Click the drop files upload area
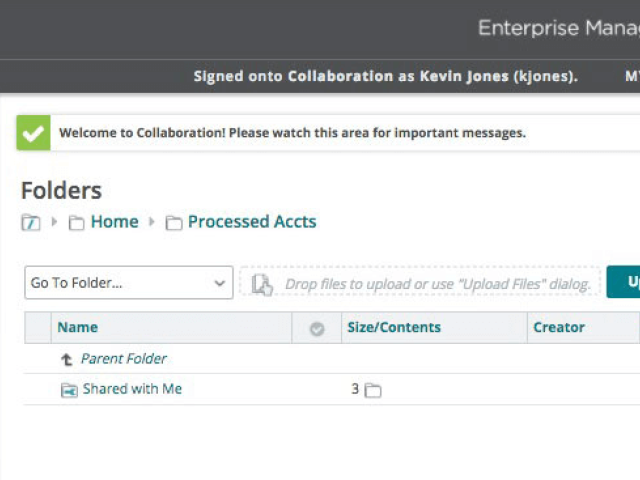Screen dimensions: 640x480 point(436,284)
